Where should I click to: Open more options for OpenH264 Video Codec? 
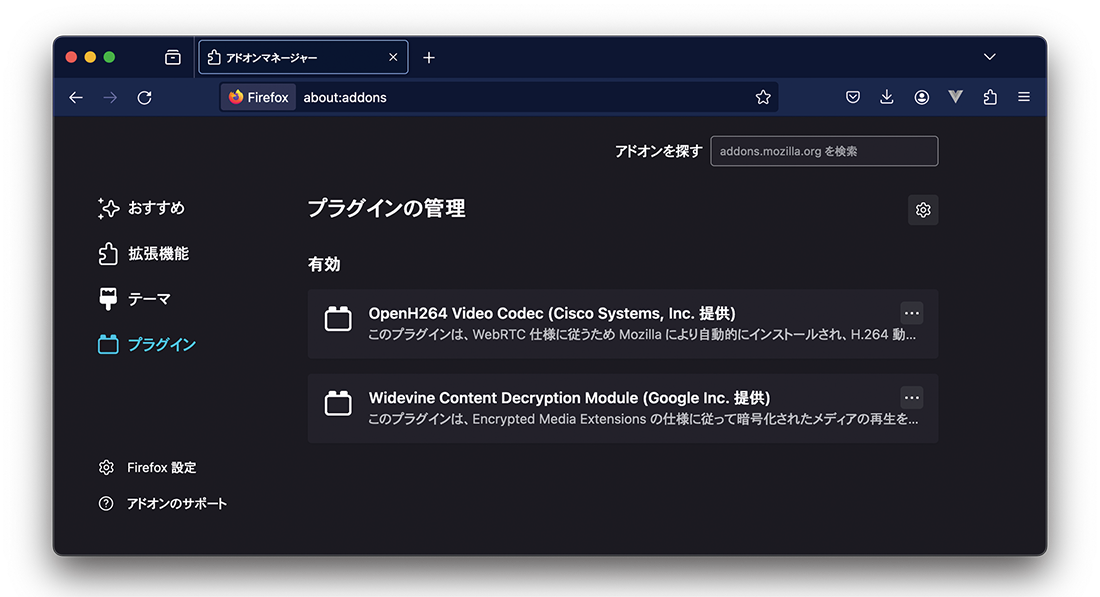coord(911,312)
